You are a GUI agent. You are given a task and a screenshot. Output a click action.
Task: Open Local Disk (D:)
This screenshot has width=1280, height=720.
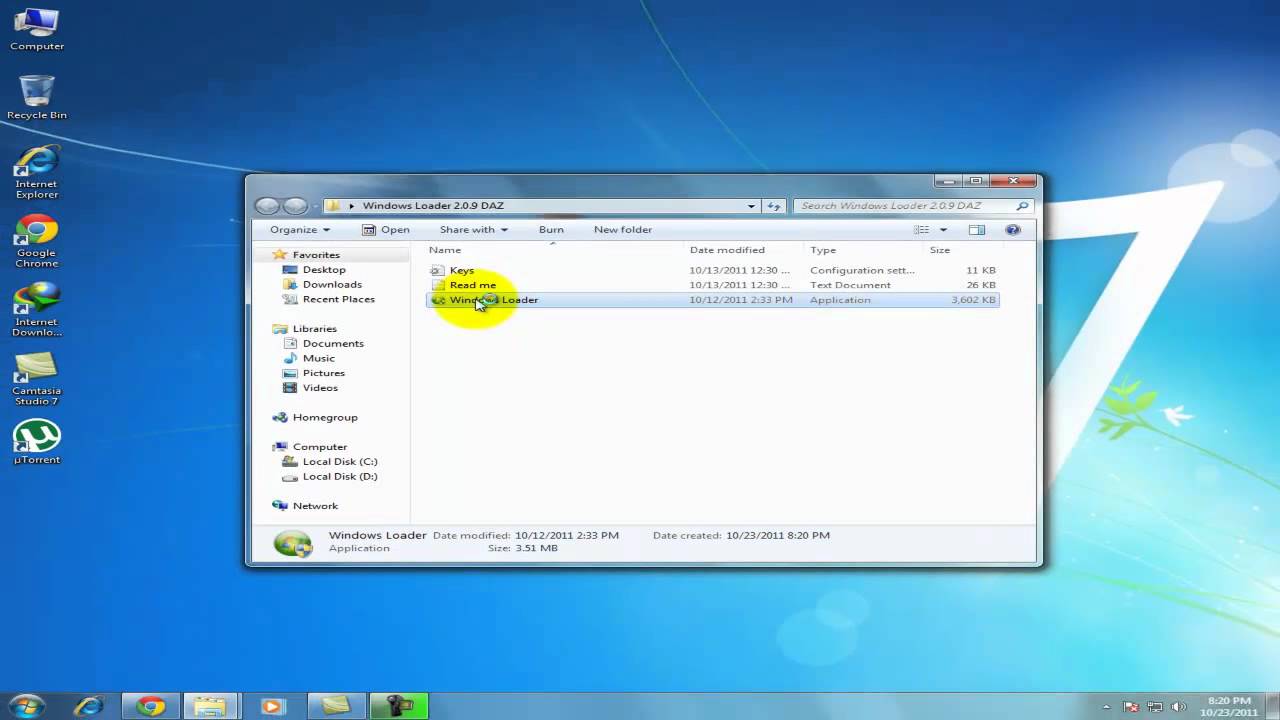[340, 477]
